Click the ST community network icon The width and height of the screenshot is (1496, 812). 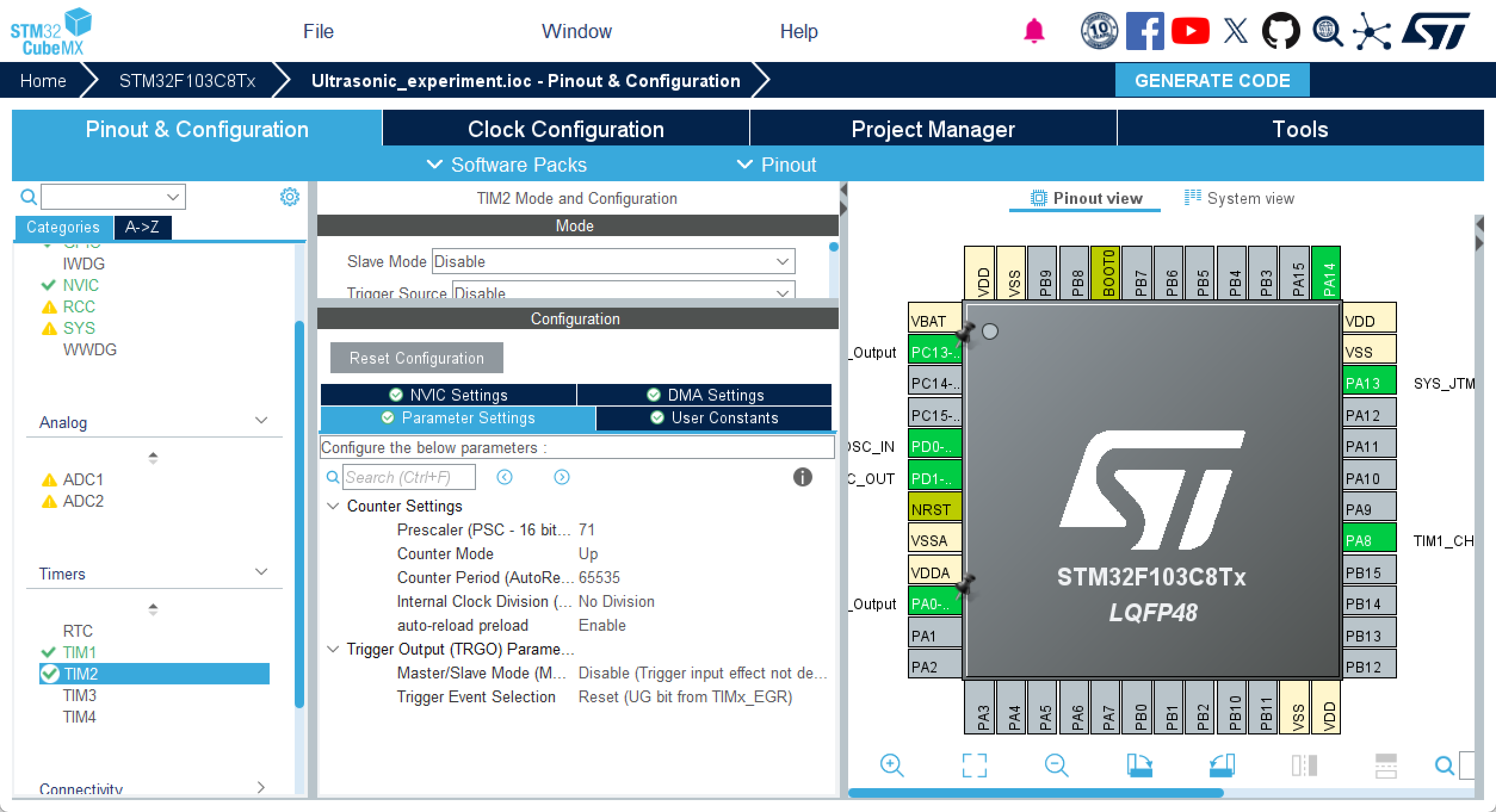coord(1372,31)
